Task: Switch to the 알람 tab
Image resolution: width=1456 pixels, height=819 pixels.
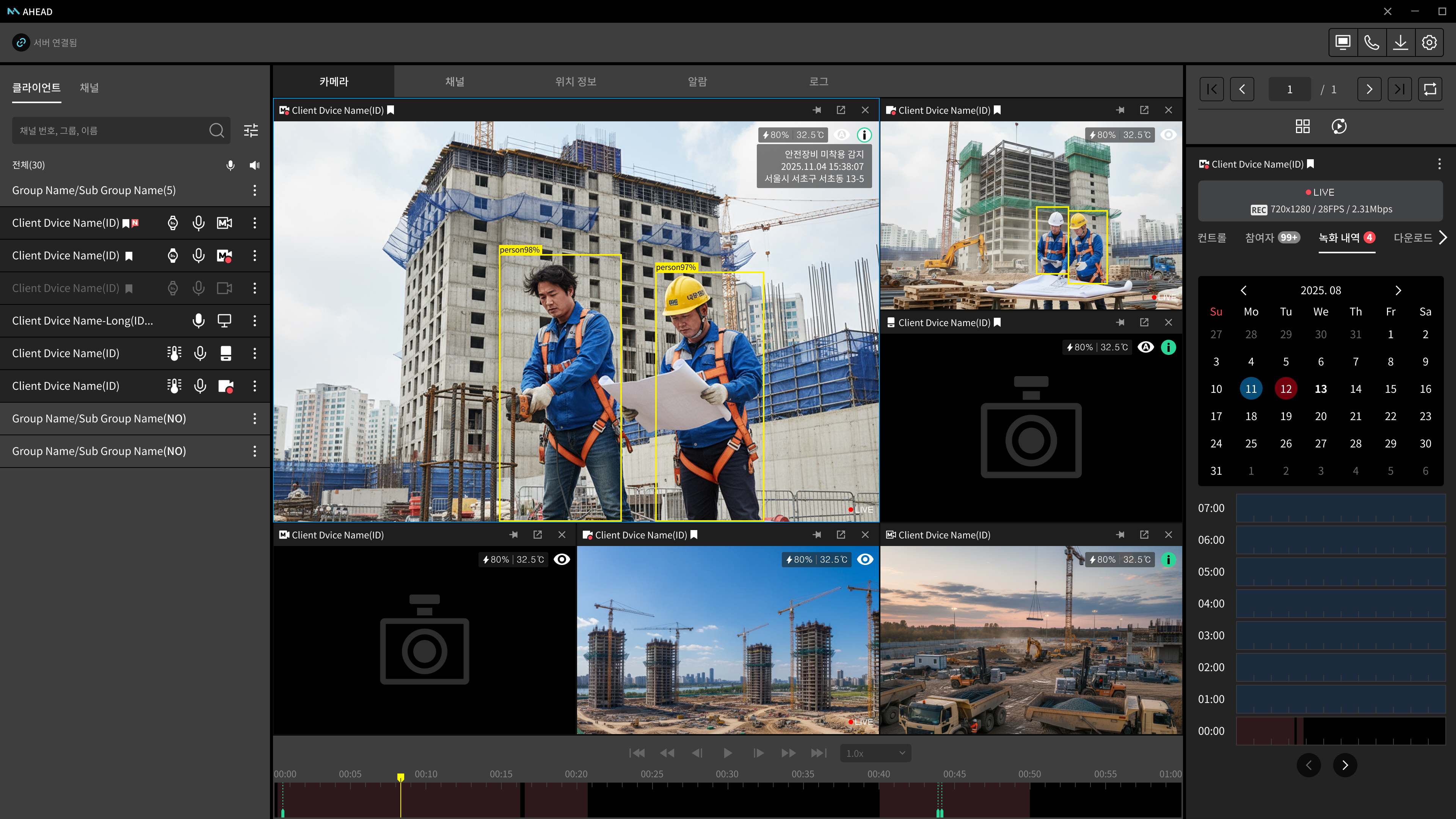Action: point(698,82)
